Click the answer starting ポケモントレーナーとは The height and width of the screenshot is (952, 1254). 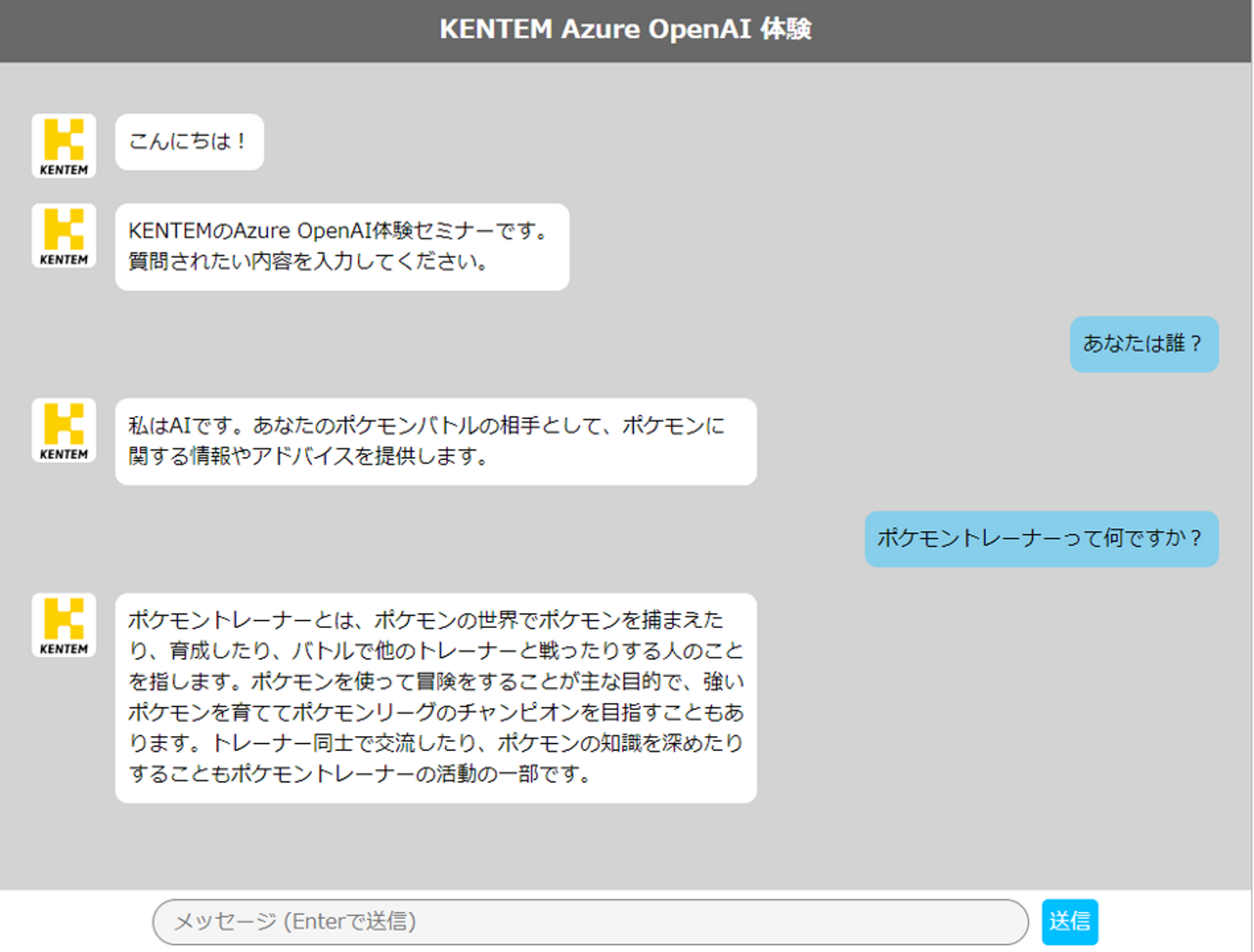coord(435,698)
